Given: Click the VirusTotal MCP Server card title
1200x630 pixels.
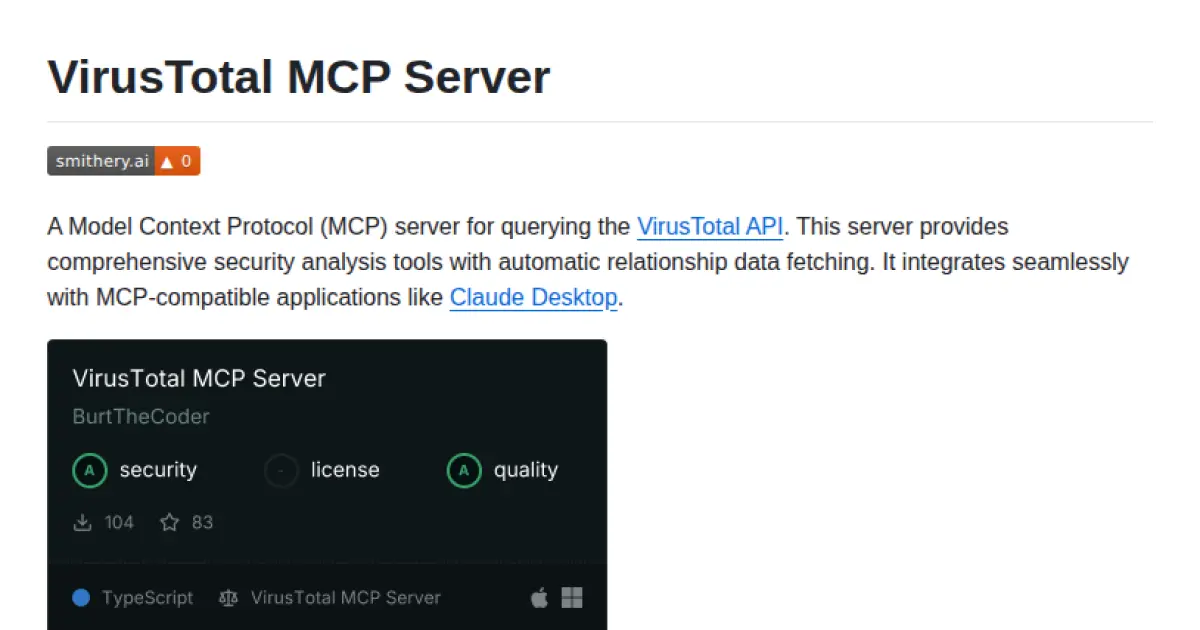Looking at the screenshot, I should [x=199, y=378].
